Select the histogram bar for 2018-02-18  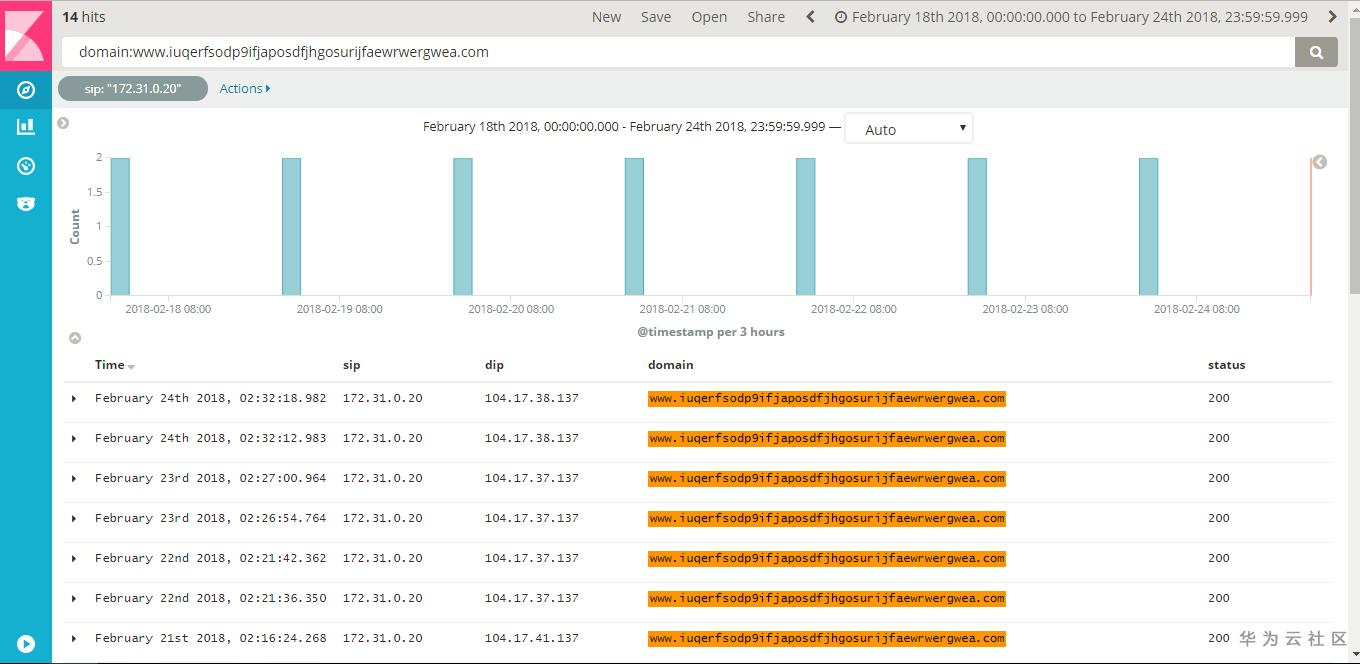[120, 226]
